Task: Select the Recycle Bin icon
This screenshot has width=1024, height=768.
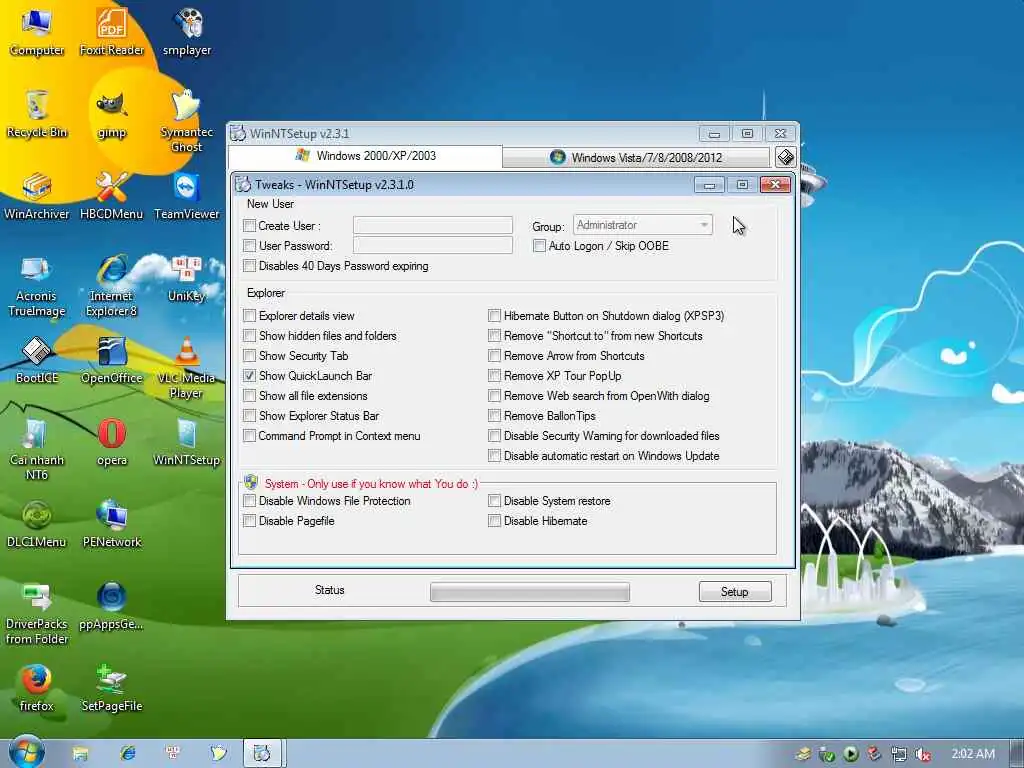Action: click(37, 114)
